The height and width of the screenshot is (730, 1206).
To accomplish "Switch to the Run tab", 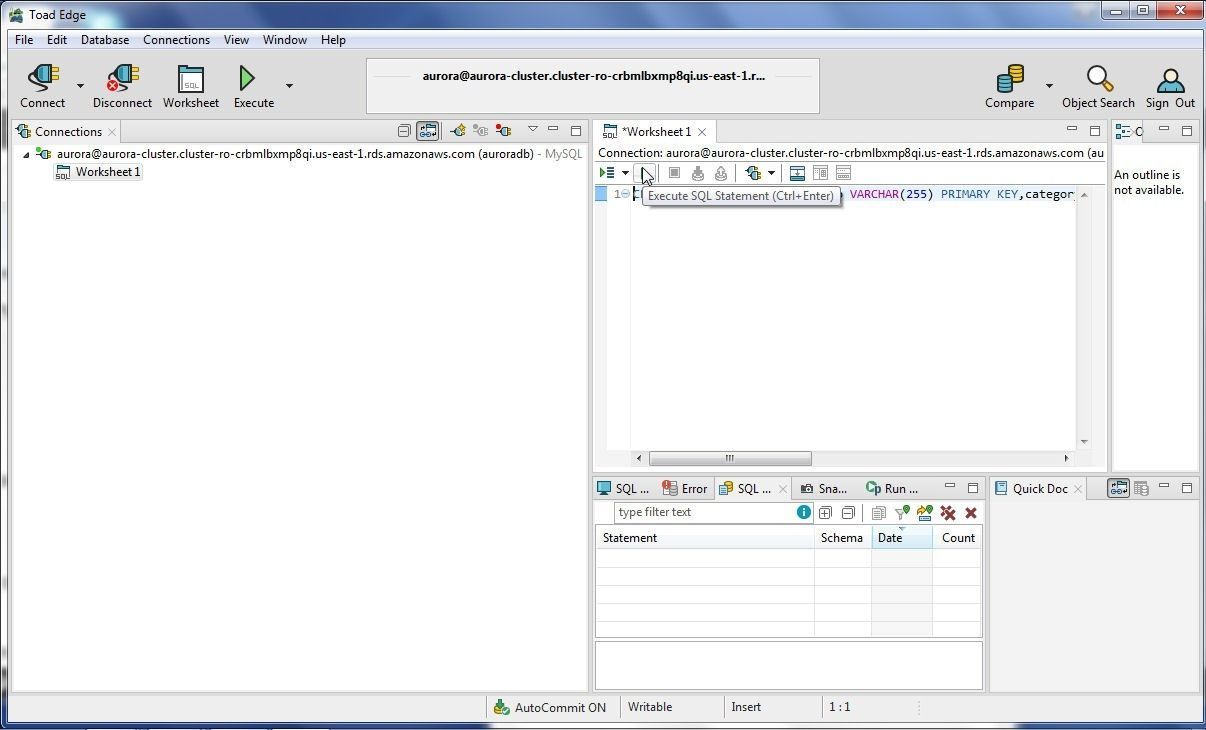I will click(892, 489).
